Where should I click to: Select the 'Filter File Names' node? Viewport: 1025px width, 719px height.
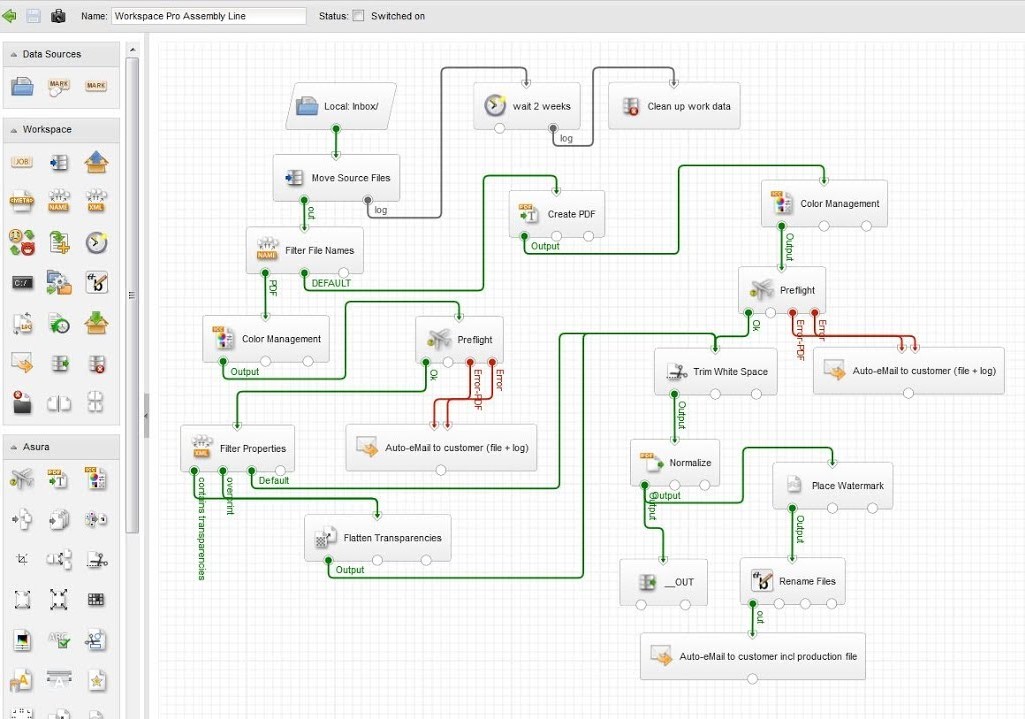pos(305,250)
